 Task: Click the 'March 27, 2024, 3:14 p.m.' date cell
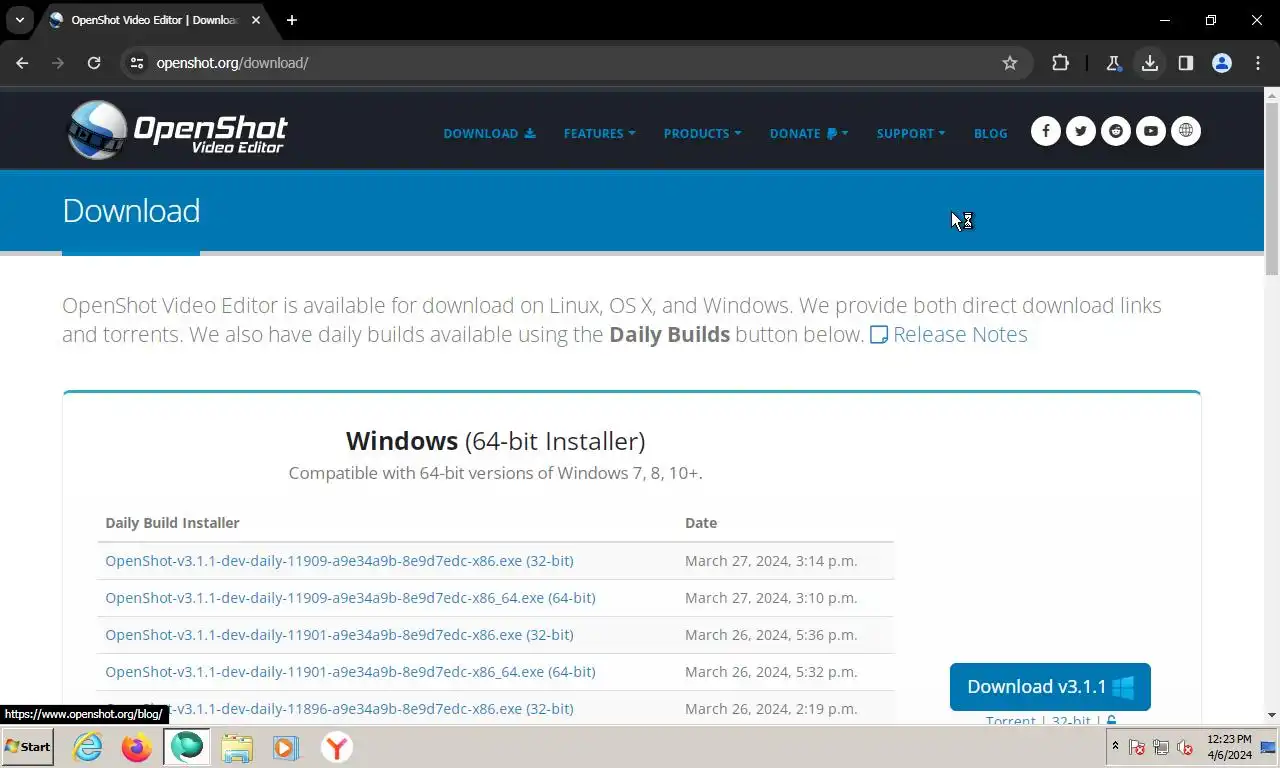click(x=771, y=561)
